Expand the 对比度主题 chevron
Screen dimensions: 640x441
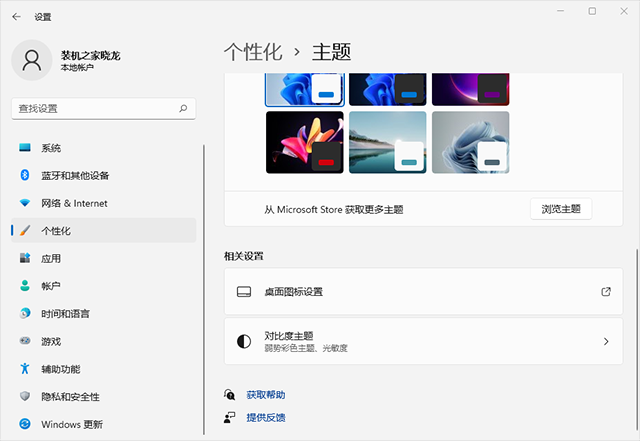(x=606, y=341)
